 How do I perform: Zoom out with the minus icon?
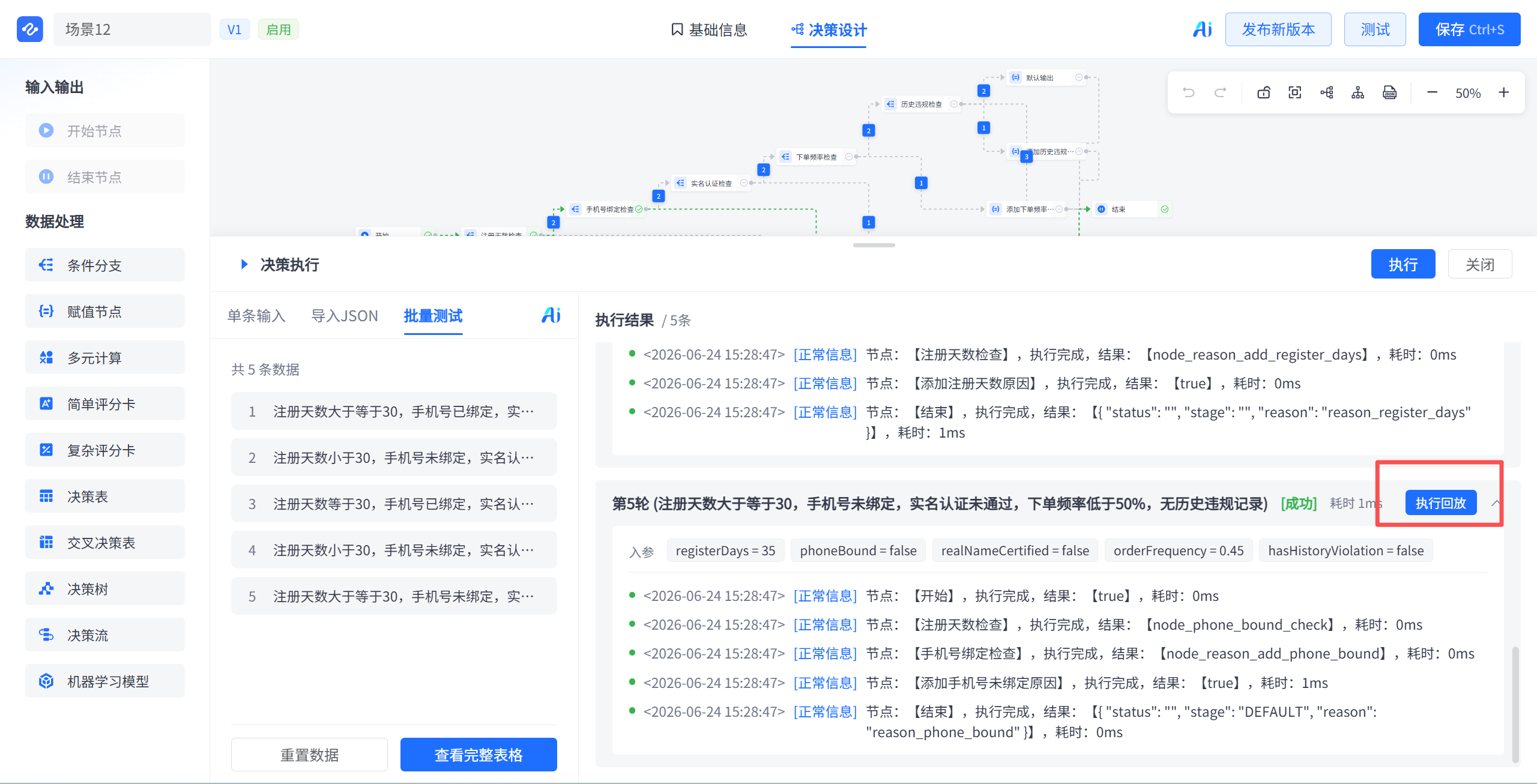tap(1433, 92)
